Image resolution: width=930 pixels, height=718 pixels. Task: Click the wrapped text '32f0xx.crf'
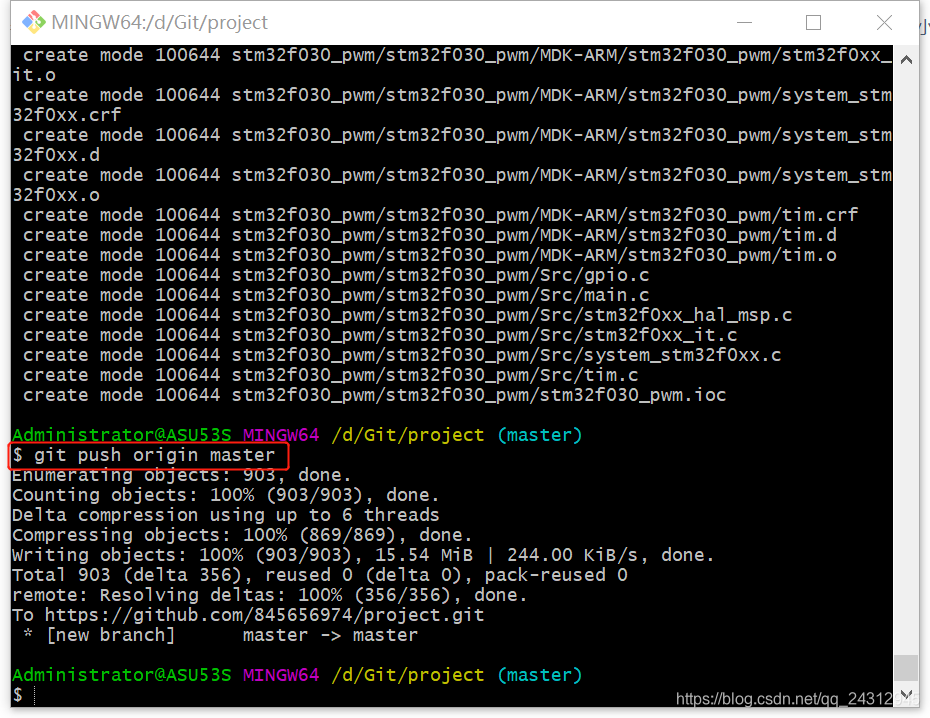coord(66,115)
